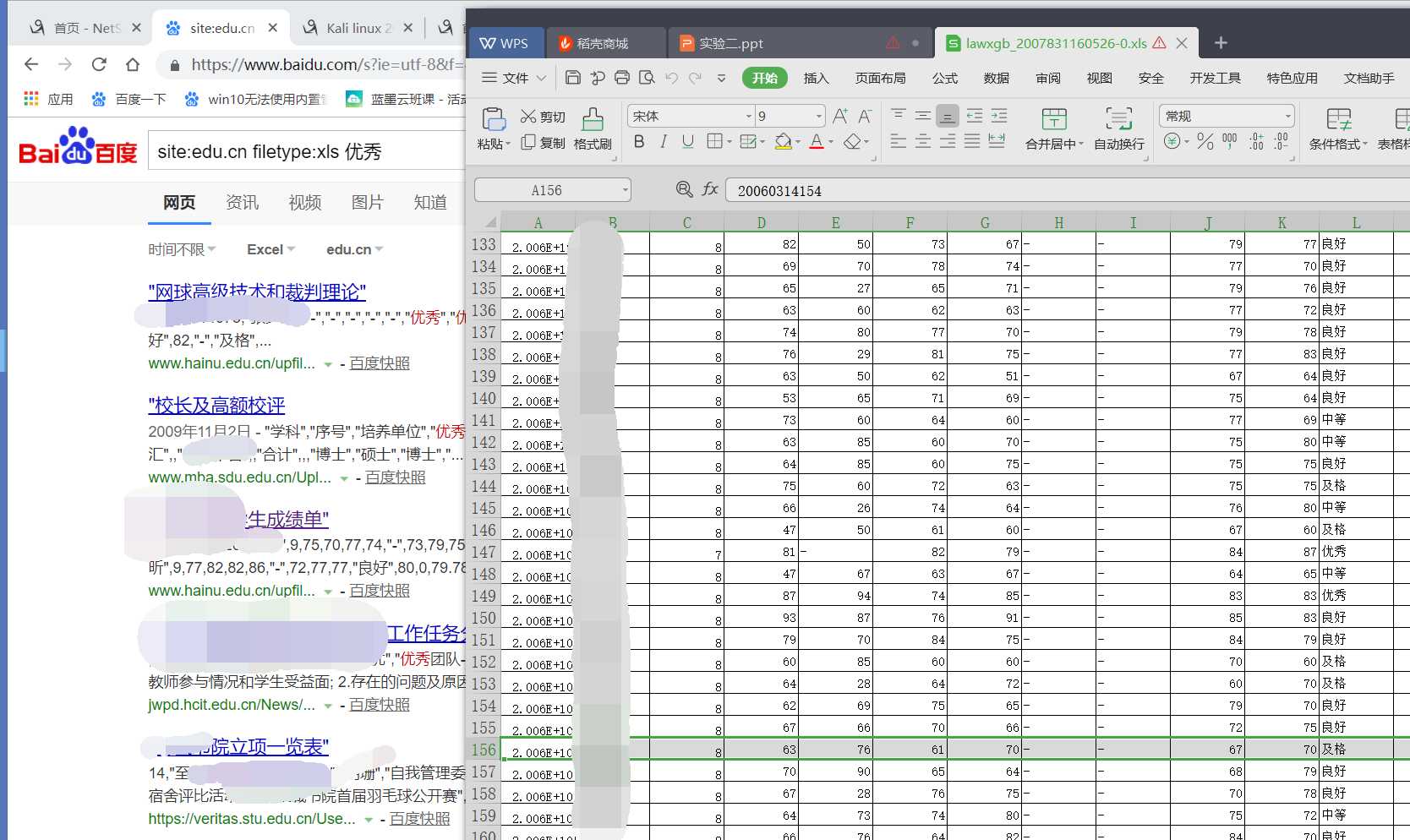Open Print Preview icon in WPS toolbar
Screen dimensions: 1410x840
pos(647,78)
